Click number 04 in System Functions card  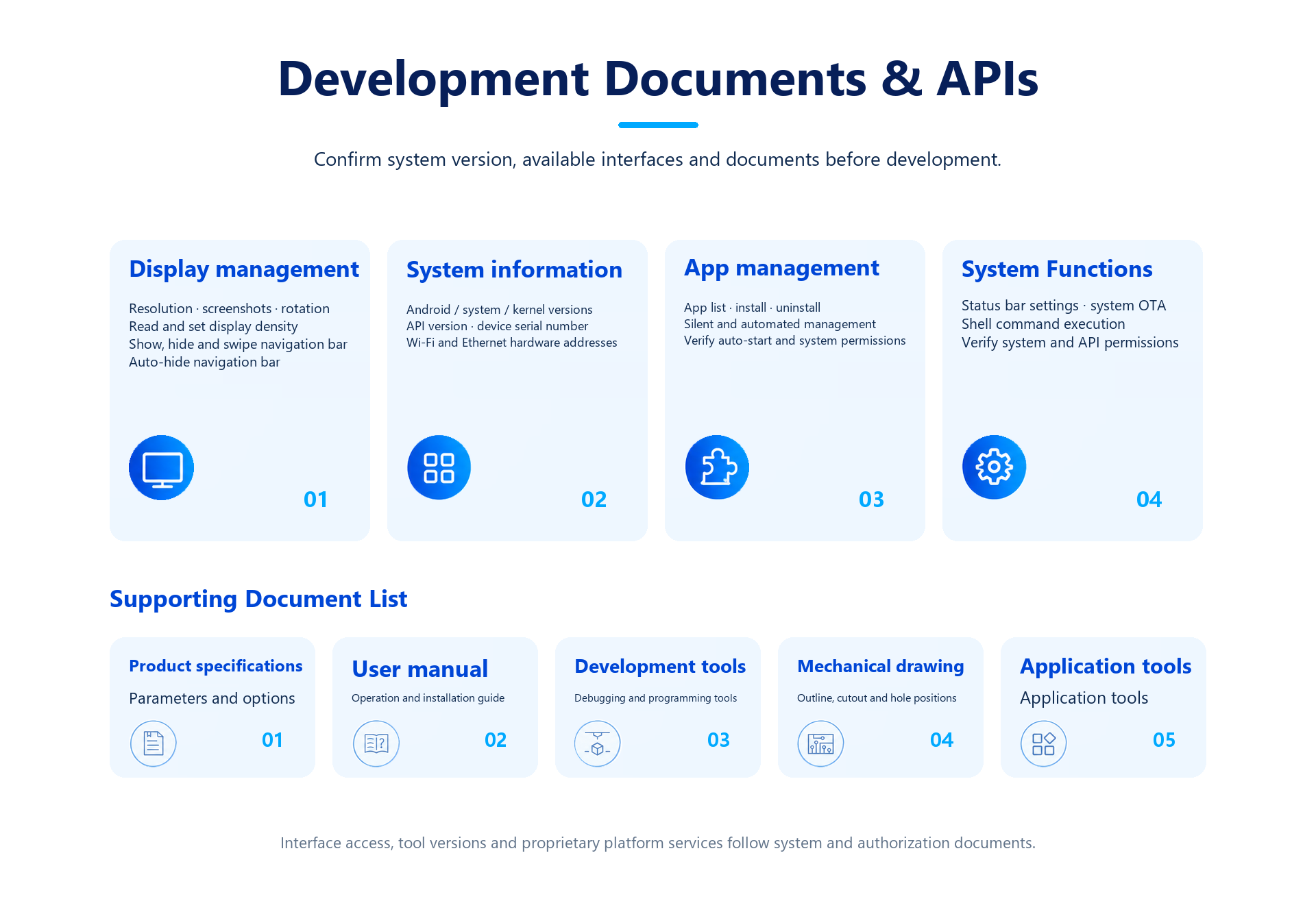coord(1149,499)
